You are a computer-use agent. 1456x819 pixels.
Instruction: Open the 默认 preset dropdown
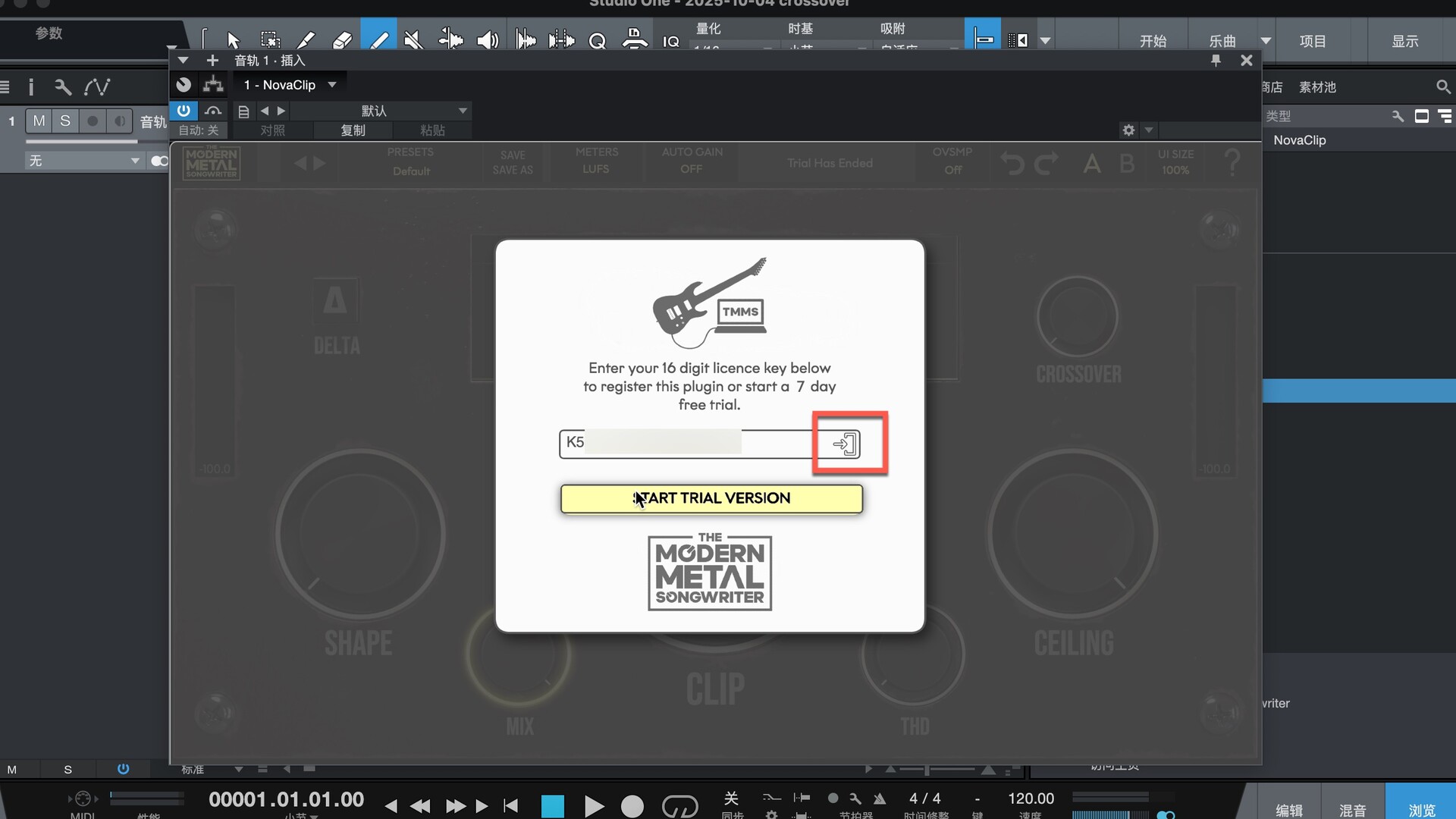[462, 111]
